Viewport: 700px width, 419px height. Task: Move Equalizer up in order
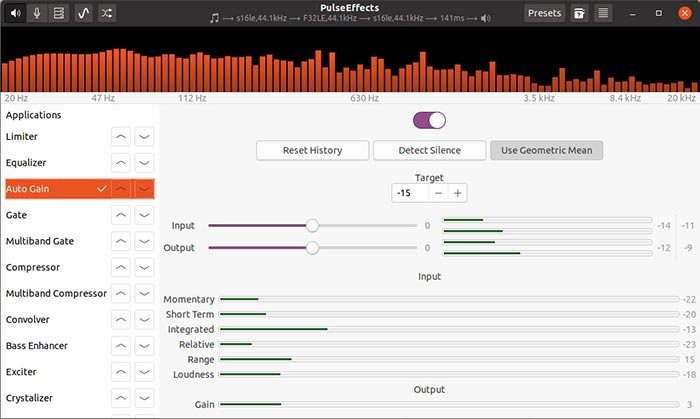[x=121, y=162]
